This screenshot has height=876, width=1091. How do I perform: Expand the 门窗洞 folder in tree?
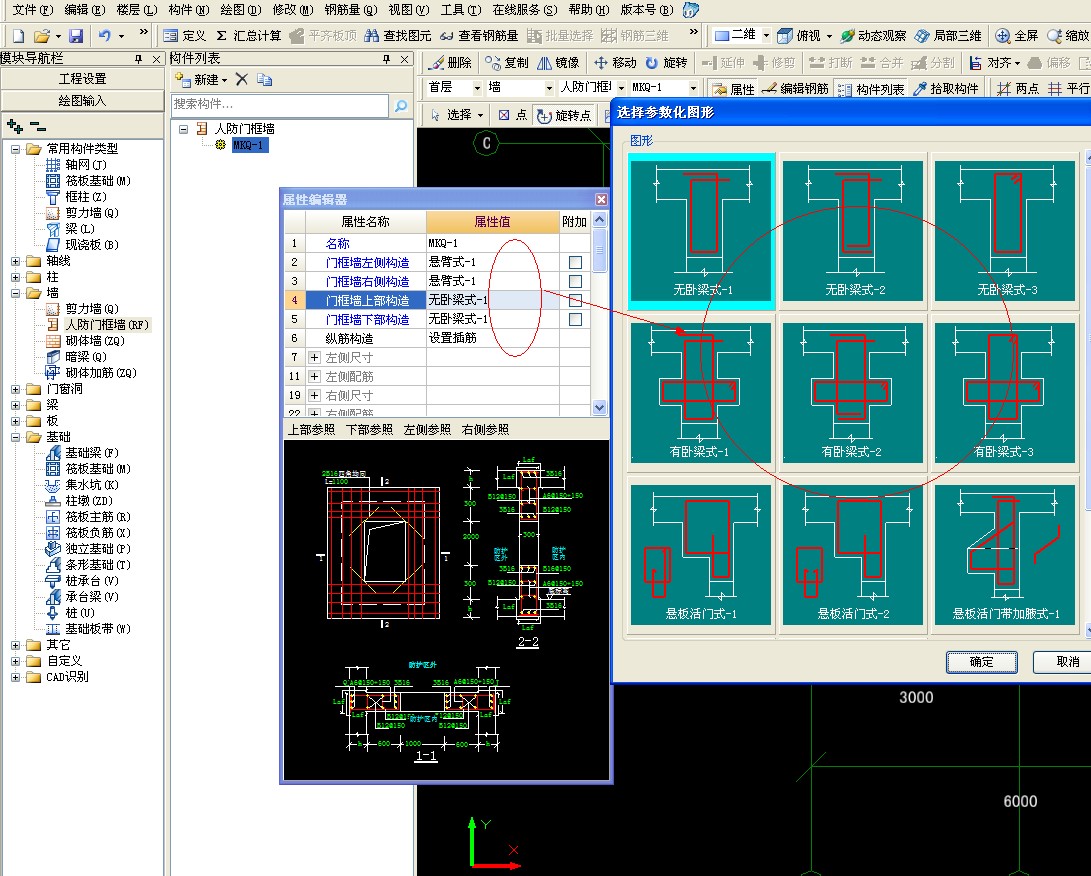[x=15, y=389]
